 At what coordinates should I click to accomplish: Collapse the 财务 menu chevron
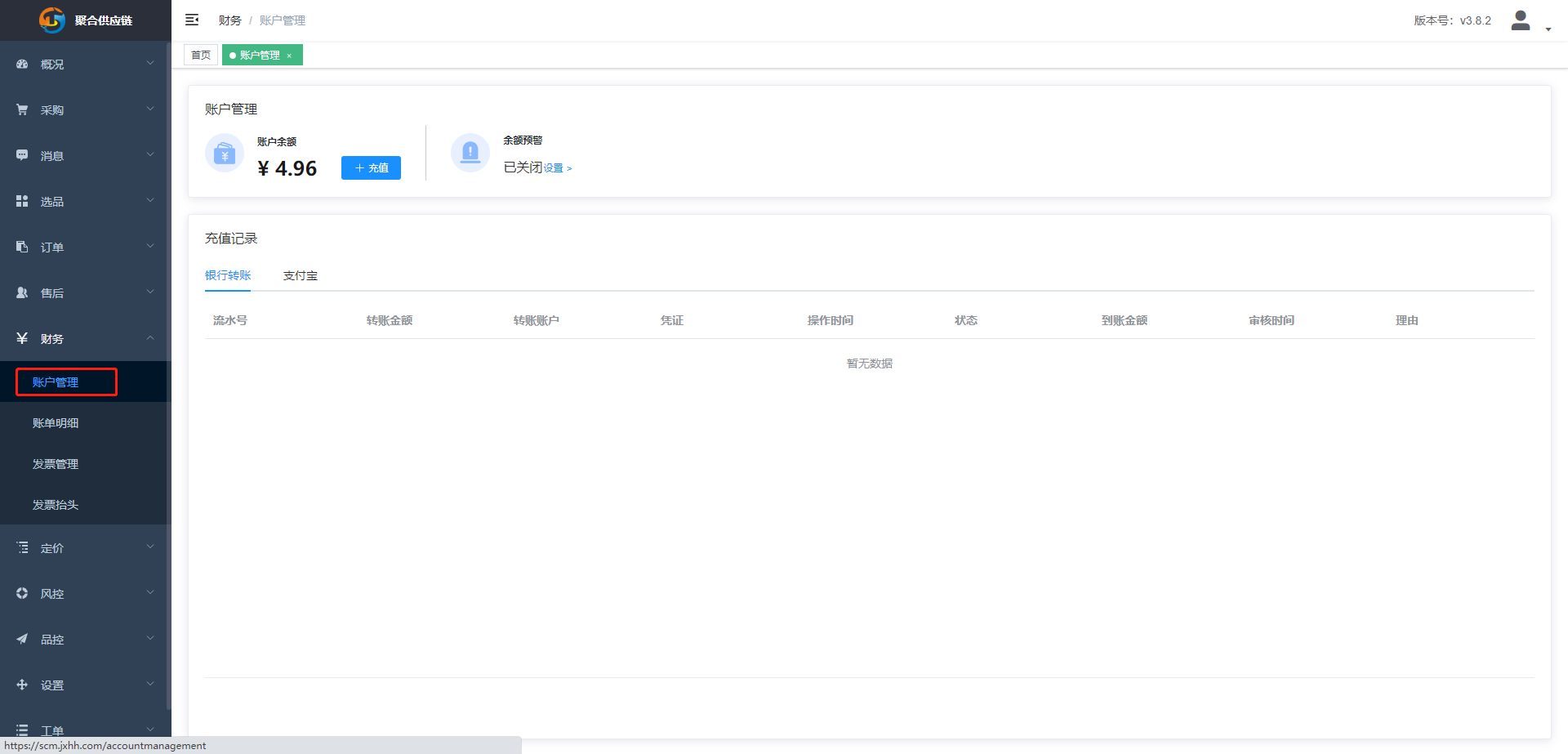tap(150, 337)
